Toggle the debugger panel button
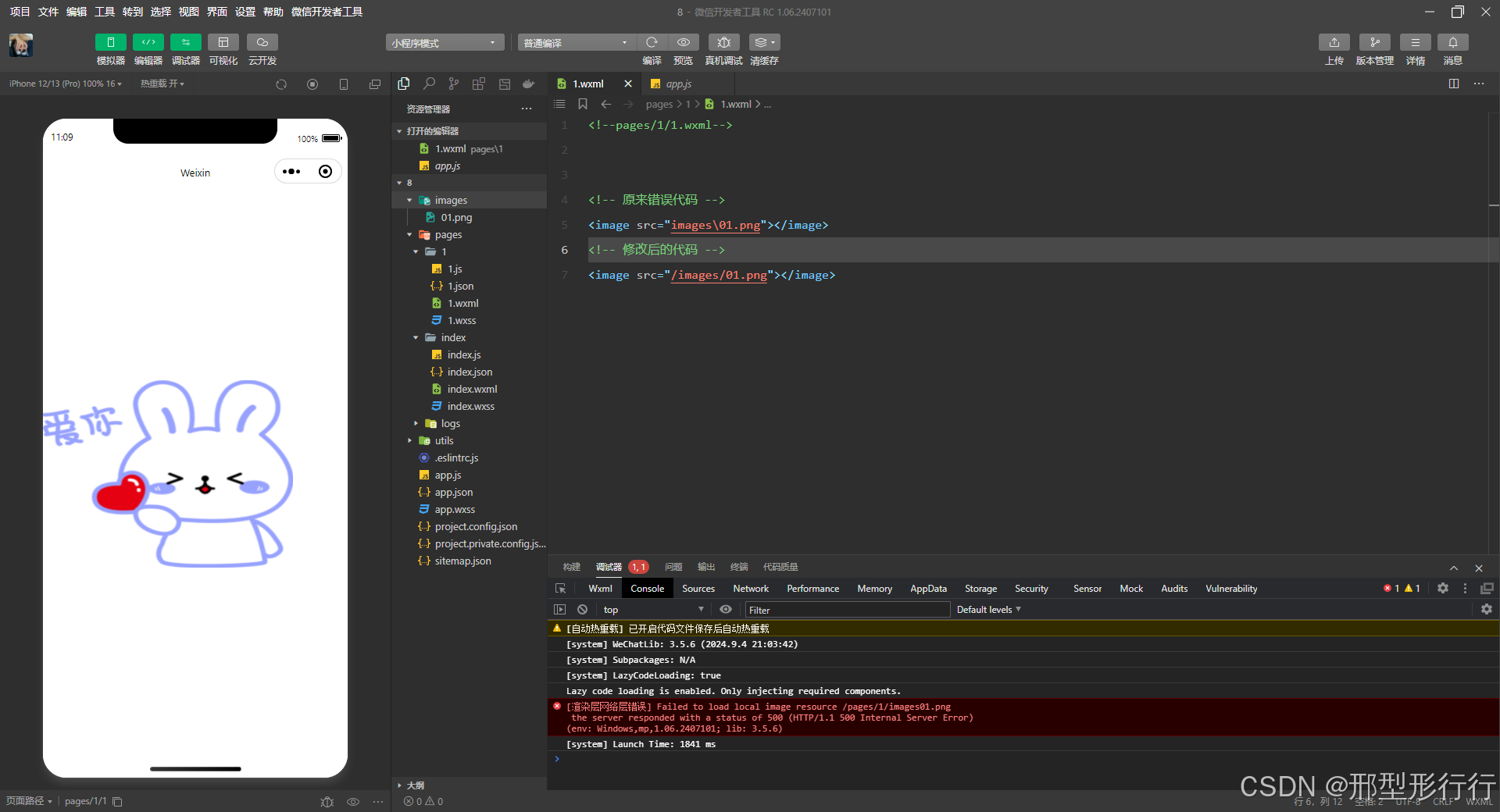The image size is (1500, 812). click(x=185, y=42)
